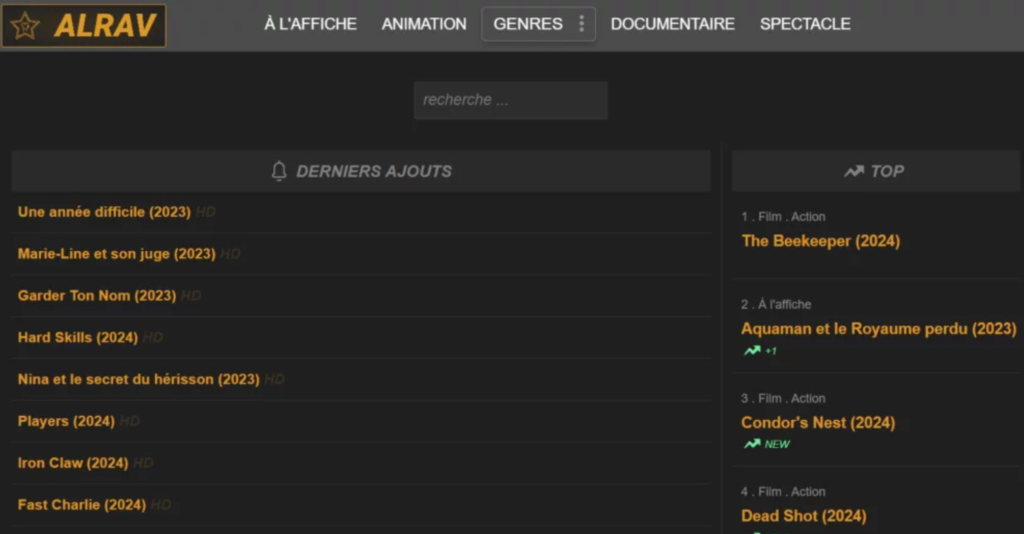1024x534 pixels.
Task: Expand the Genres dropdown
Action: 527,24
